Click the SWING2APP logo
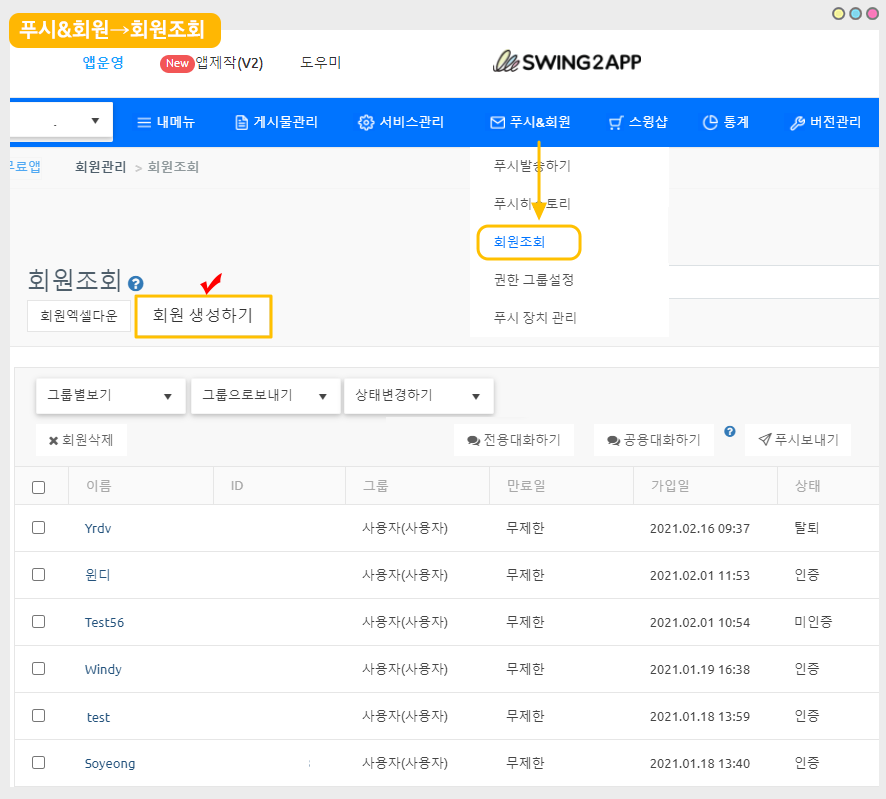The width and height of the screenshot is (886, 799). pos(567,62)
